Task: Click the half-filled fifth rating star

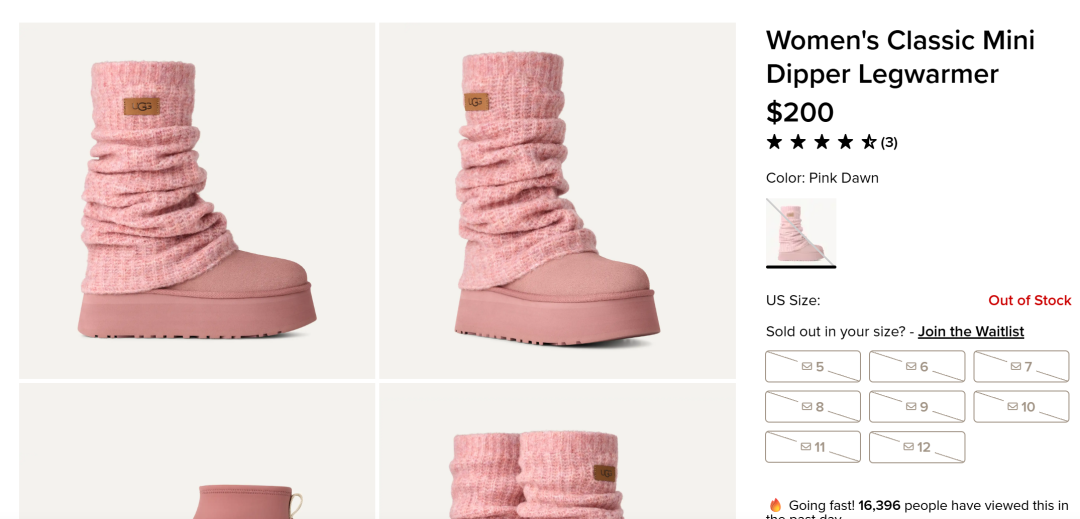Action: point(869,142)
